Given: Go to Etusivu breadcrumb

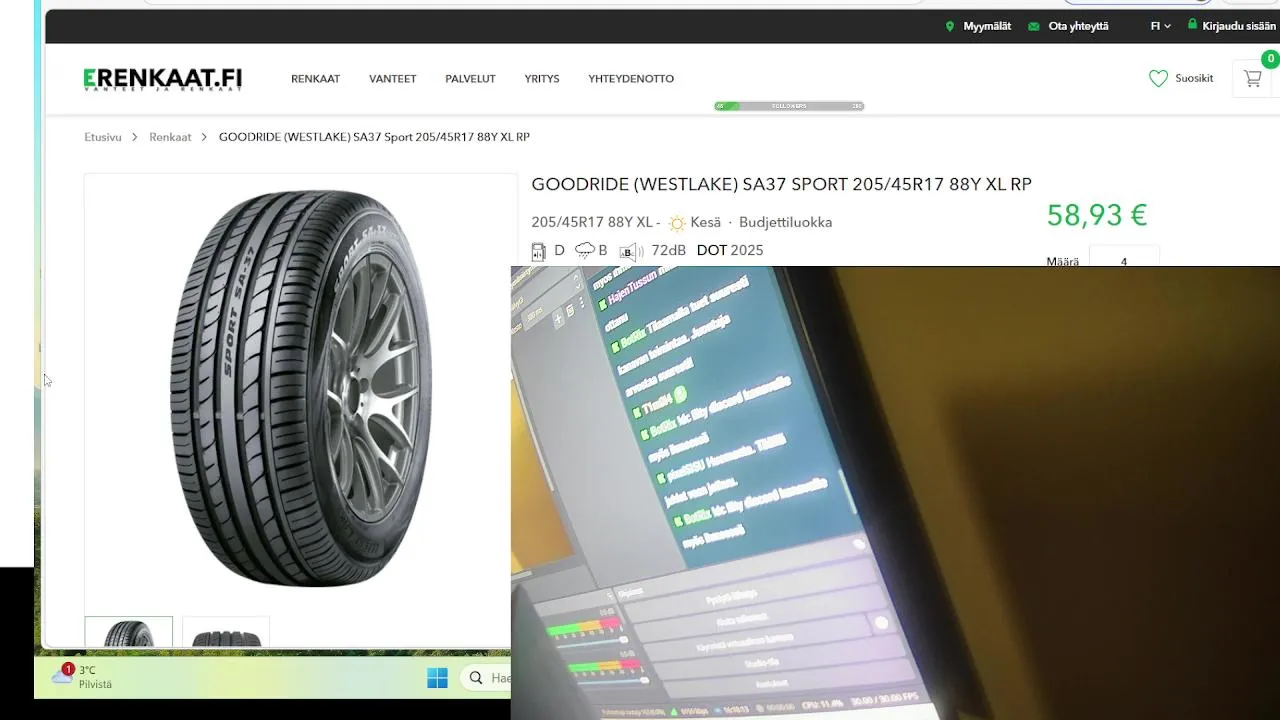Looking at the screenshot, I should point(103,137).
